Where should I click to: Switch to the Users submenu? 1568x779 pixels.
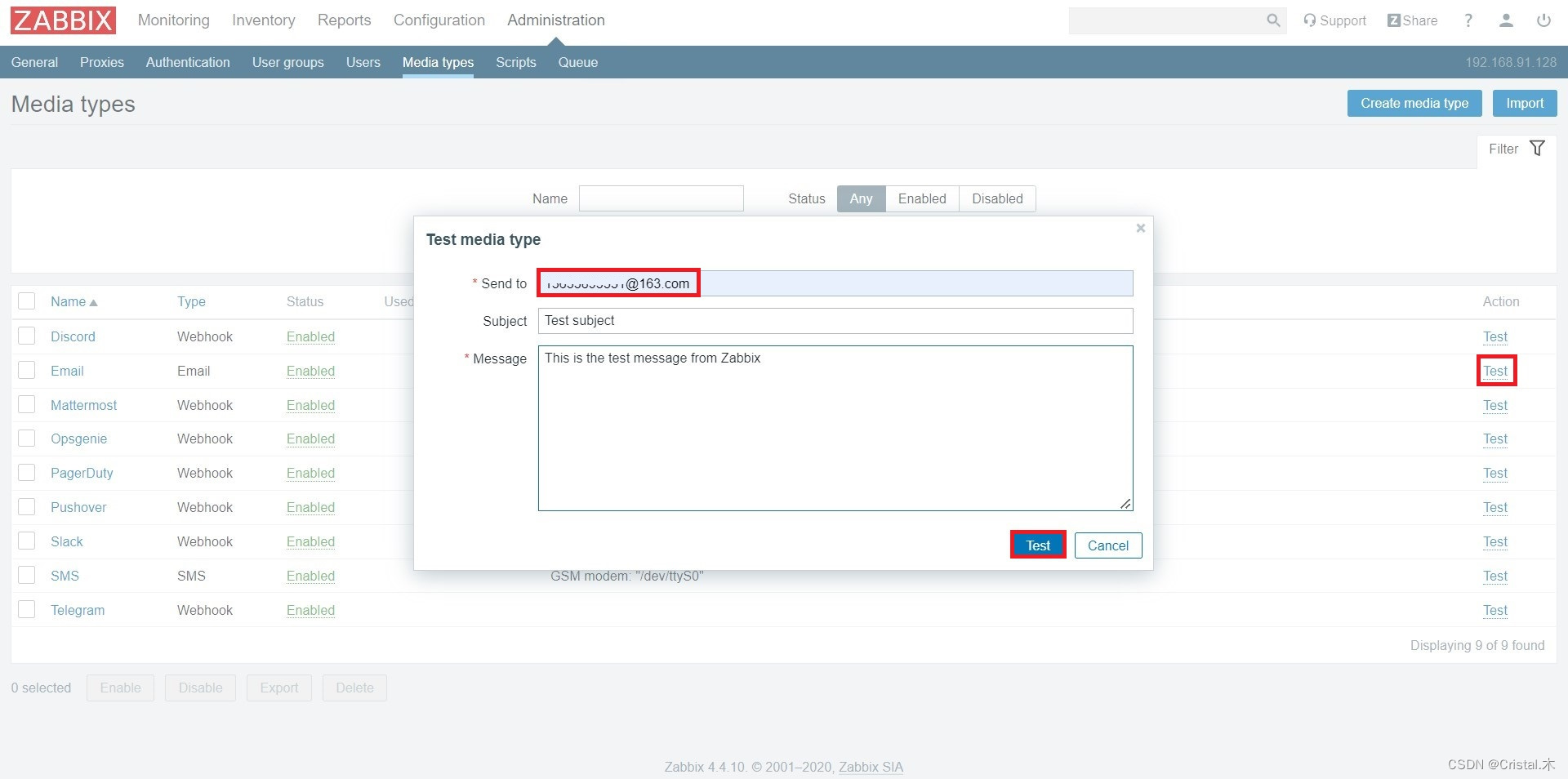coord(363,62)
